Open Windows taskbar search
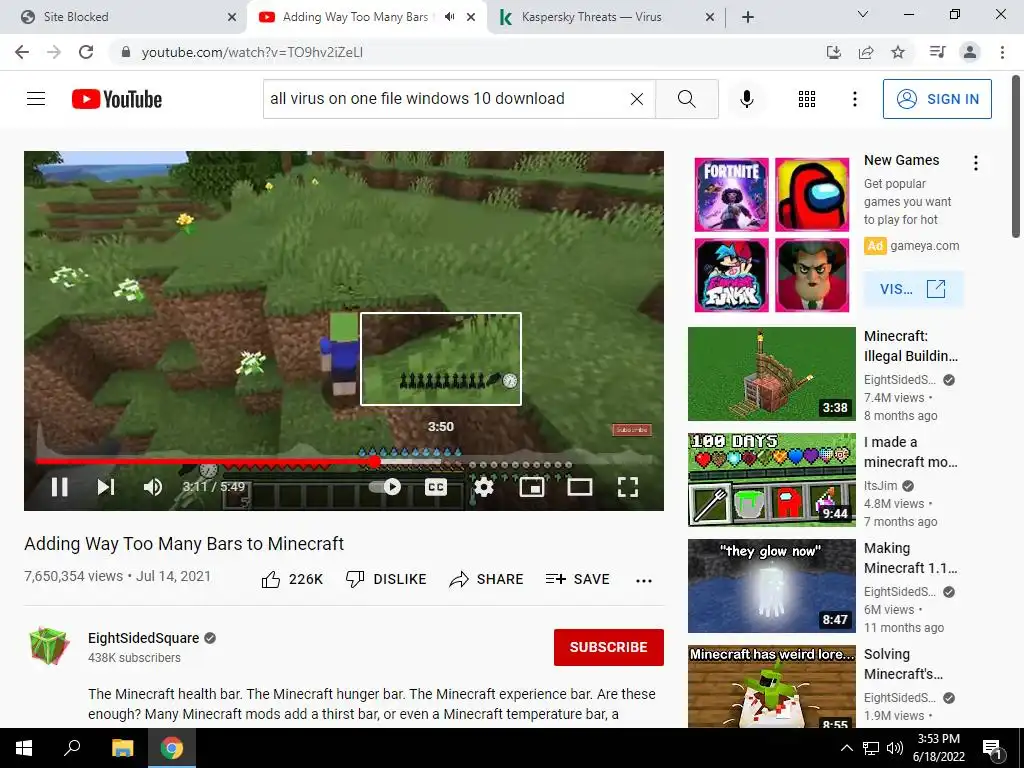The height and width of the screenshot is (768, 1024). [72, 748]
